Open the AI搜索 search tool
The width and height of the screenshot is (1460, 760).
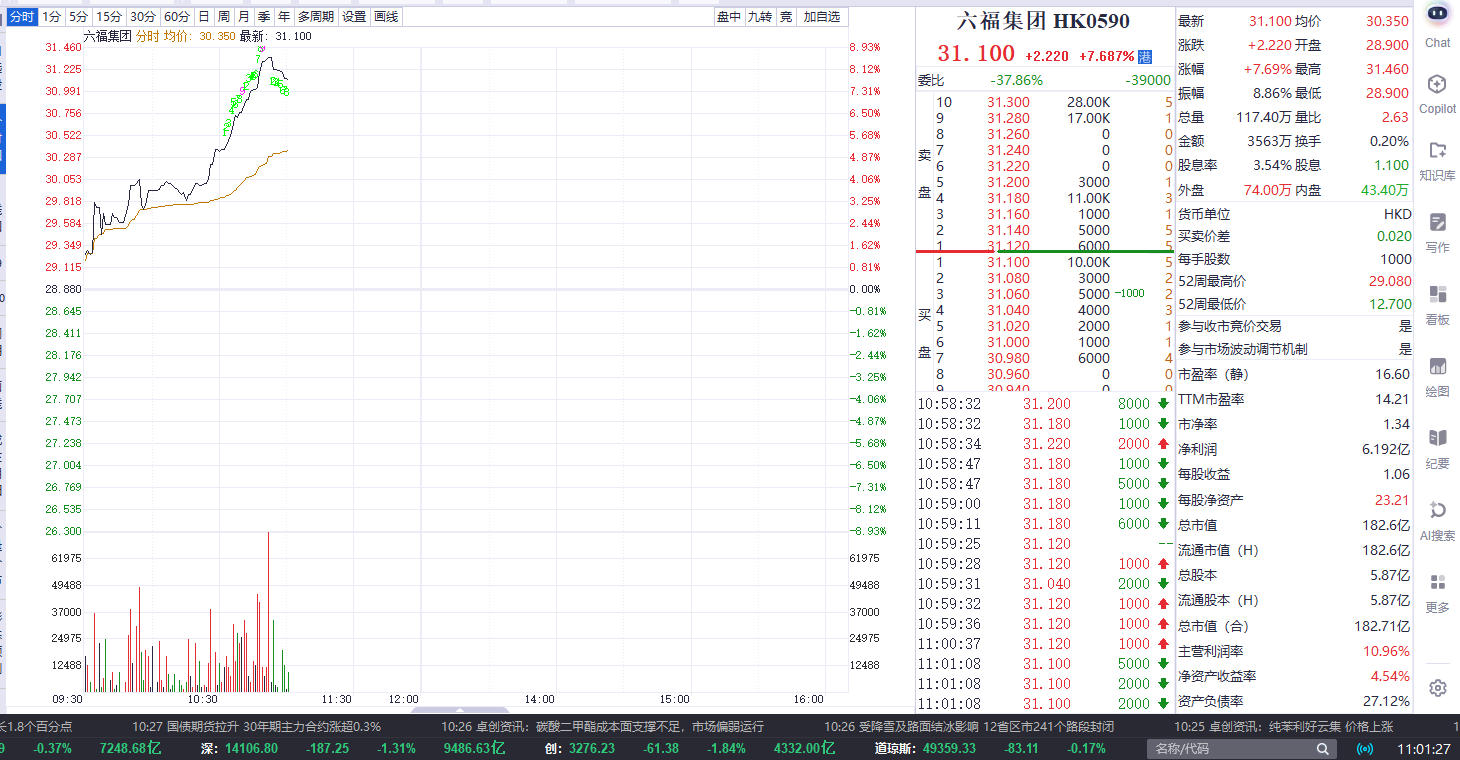[1437, 520]
